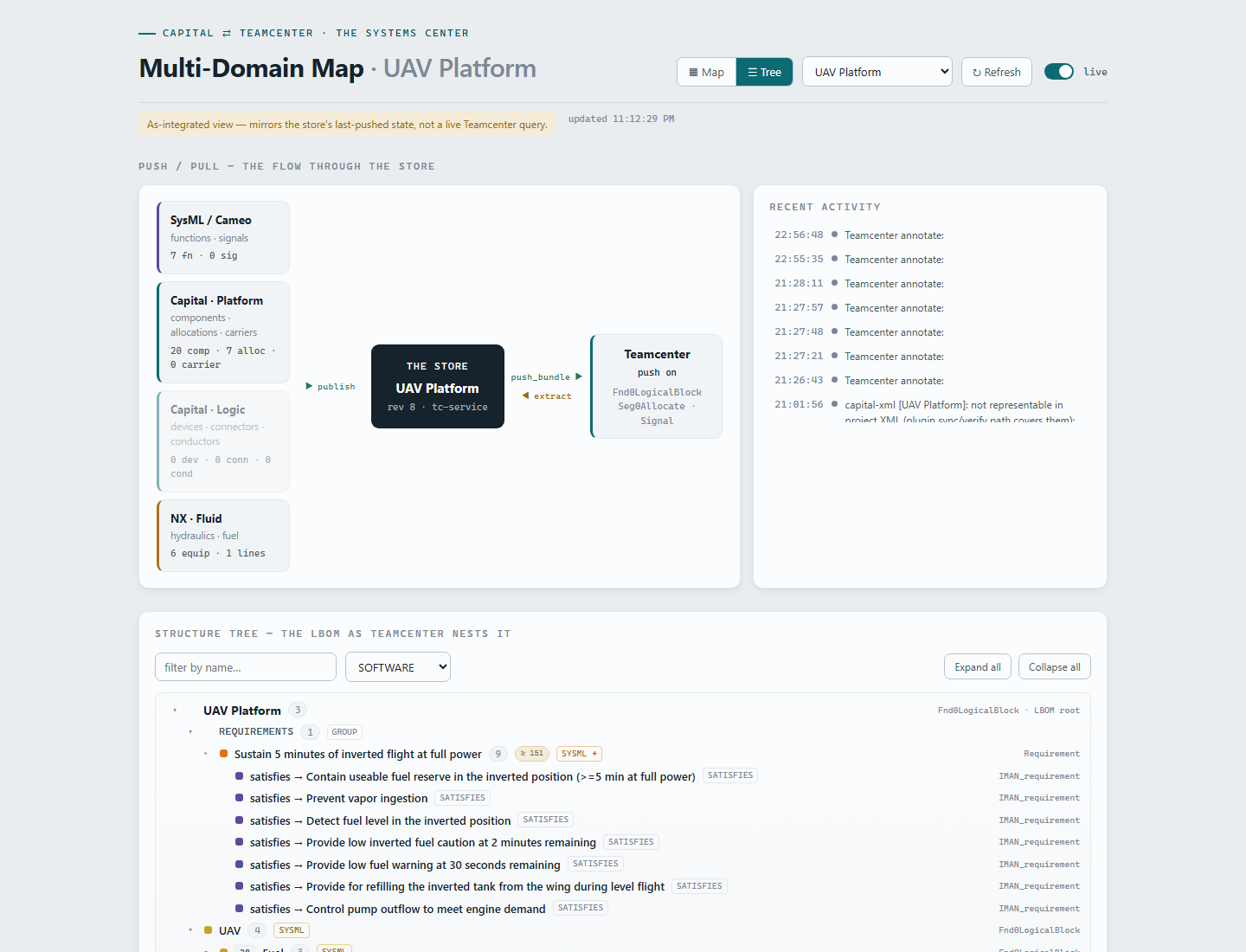Click the purple marker before 'Provide for refilling'
This screenshot has height=952, width=1246.
[x=240, y=886]
